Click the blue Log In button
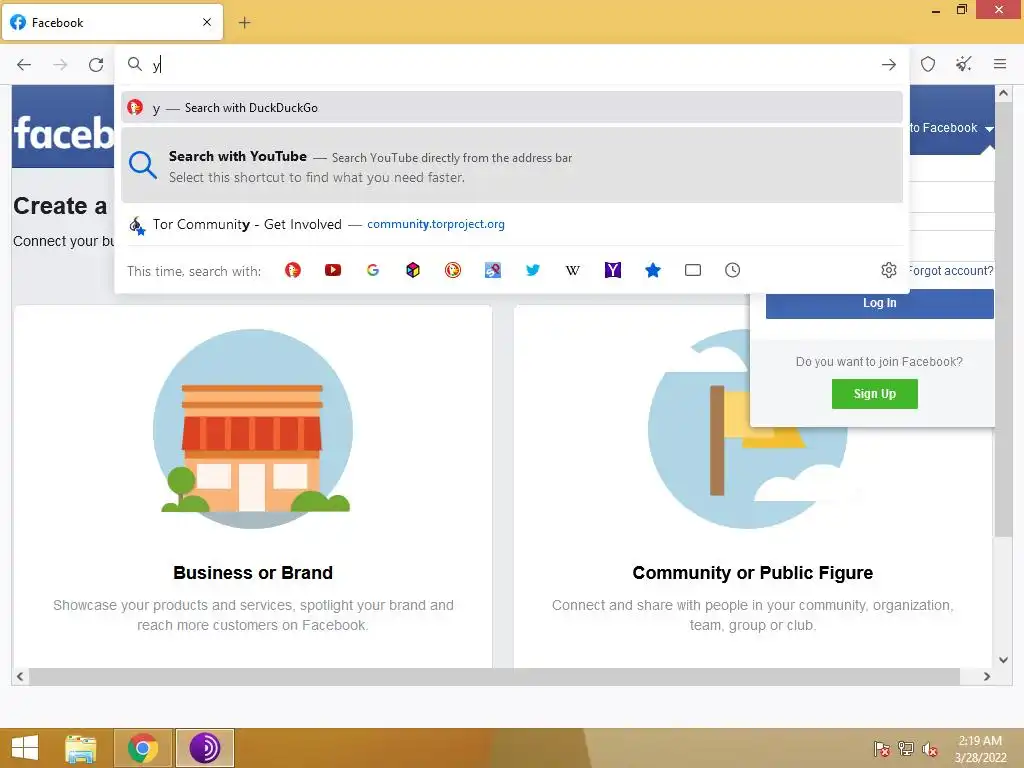Image resolution: width=1024 pixels, height=768 pixels. pyautogui.click(x=880, y=304)
